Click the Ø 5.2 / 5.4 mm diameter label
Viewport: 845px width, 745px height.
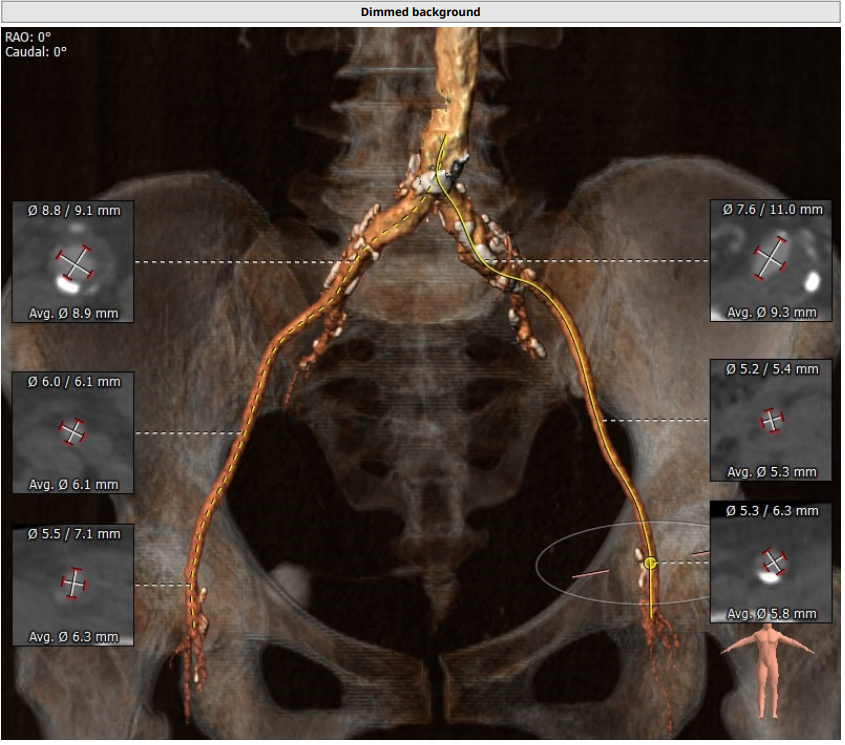771,369
